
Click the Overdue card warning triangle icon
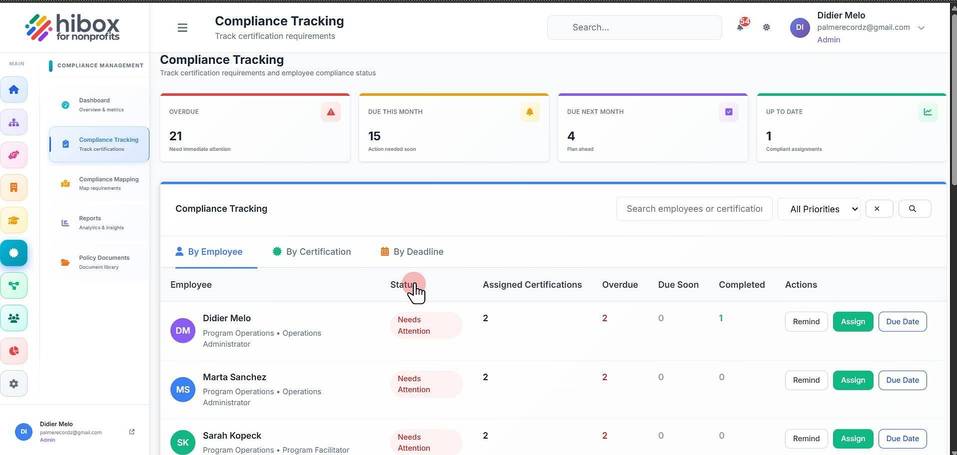pyautogui.click(x=331, y=112)
